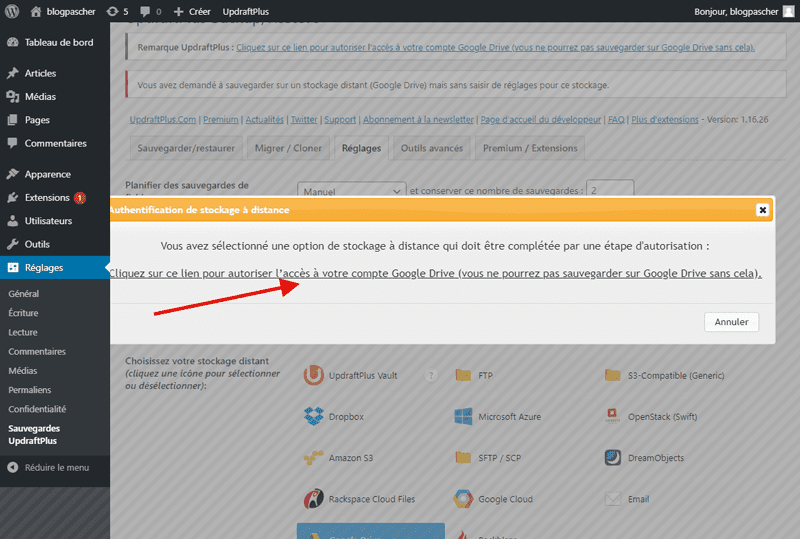Open Sauvegardes UpdraftPlus submenu item
The width and height of the screenshot is (800, 539).
point(34,434)
